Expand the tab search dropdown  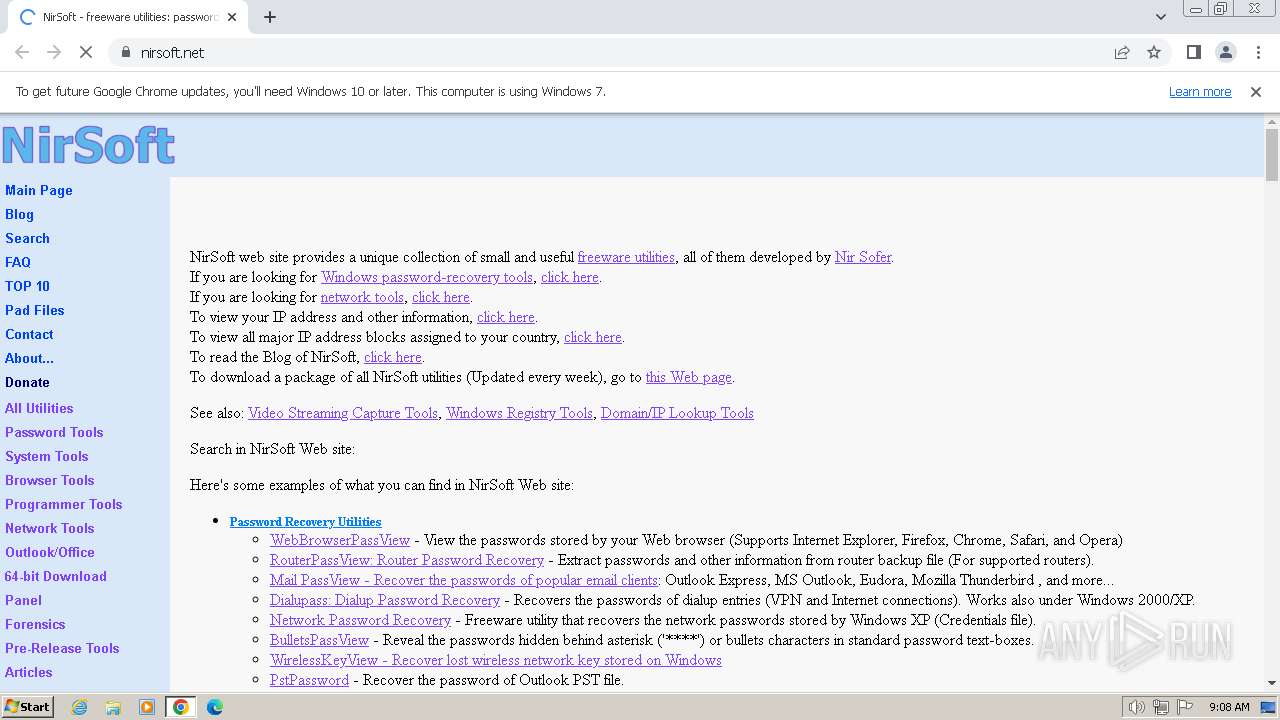(x=1160, y=17)
